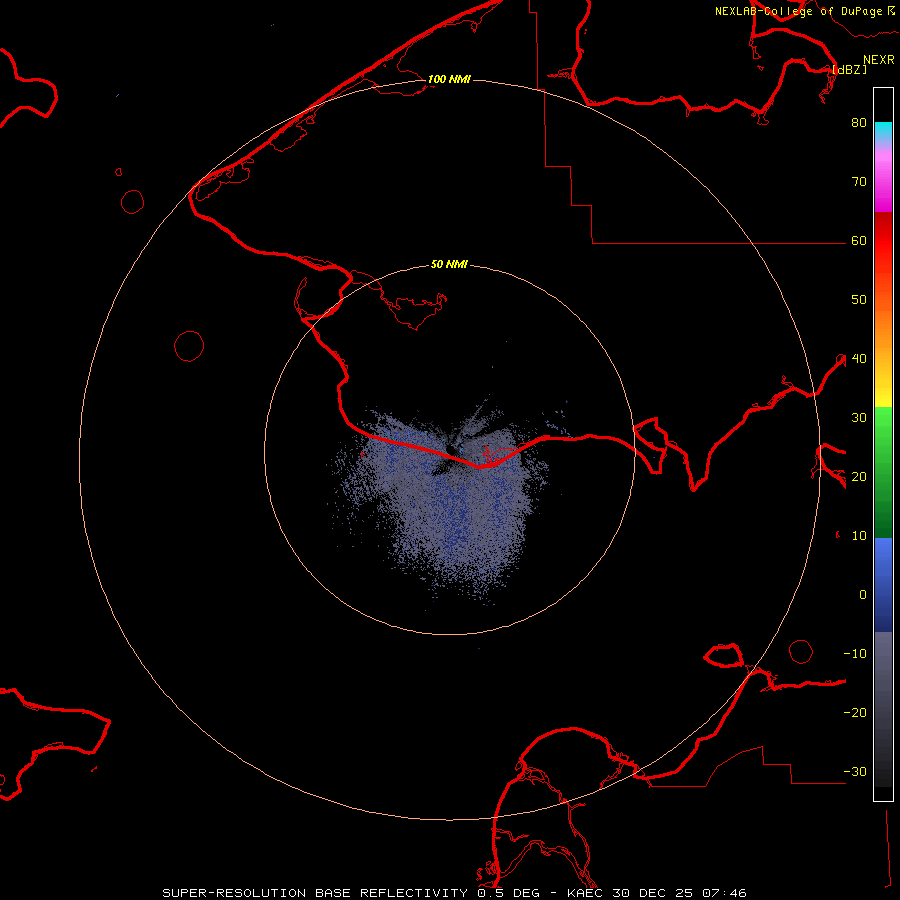Click the 70 value on the dBZ scale
900x900 pixels.
coord(859,182)
